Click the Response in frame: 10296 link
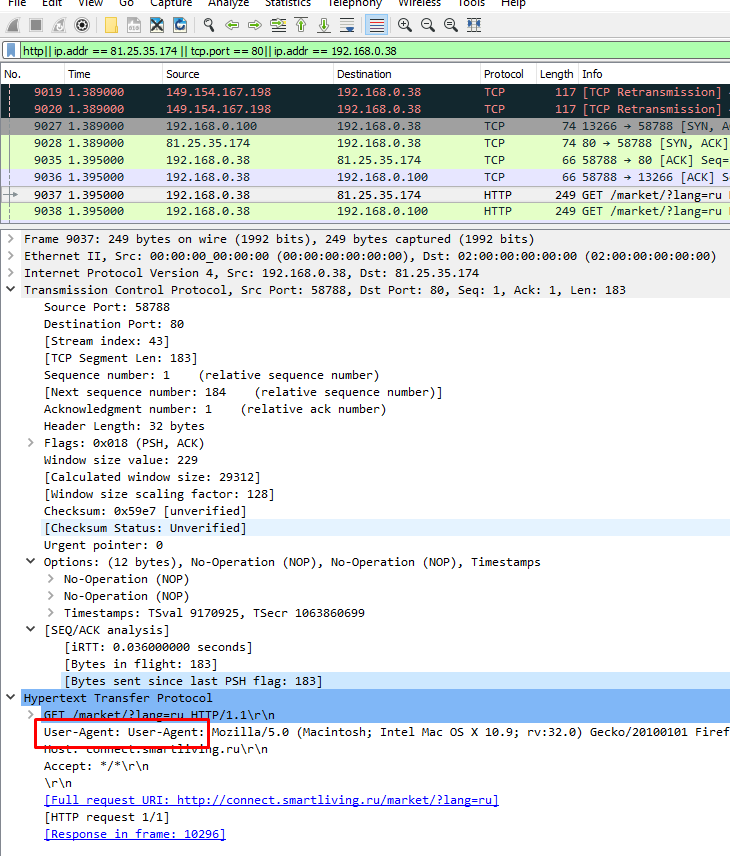The image size is (730, 856). (134, 834)
